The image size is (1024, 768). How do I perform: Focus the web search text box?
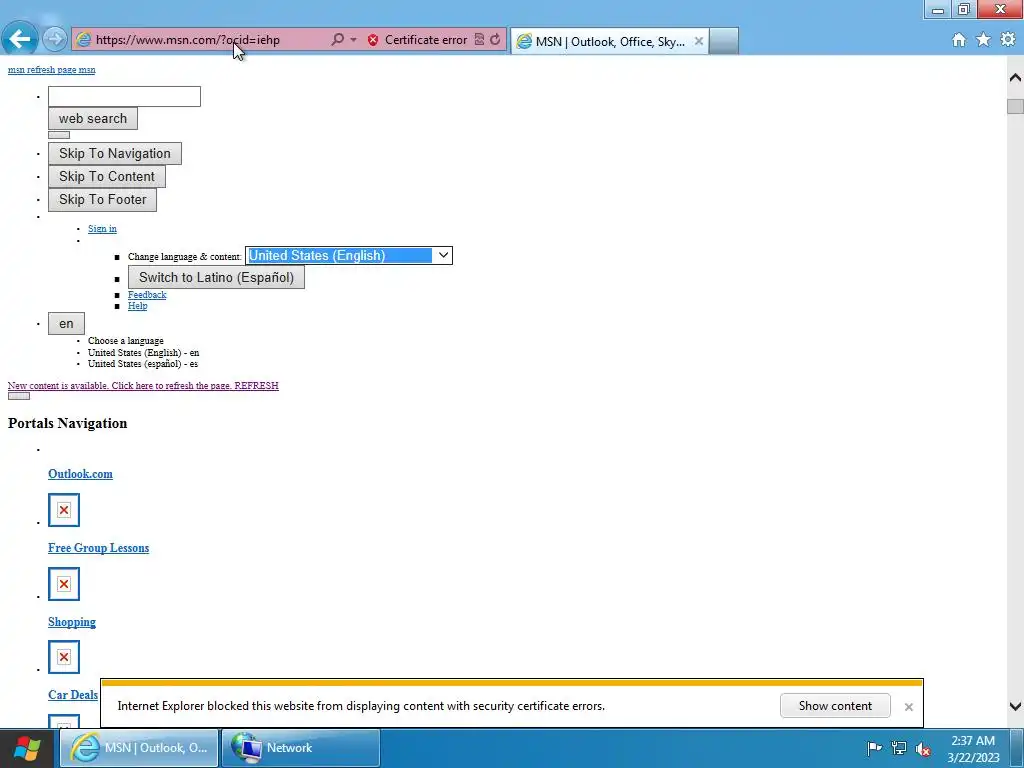(x=124, y=97)
